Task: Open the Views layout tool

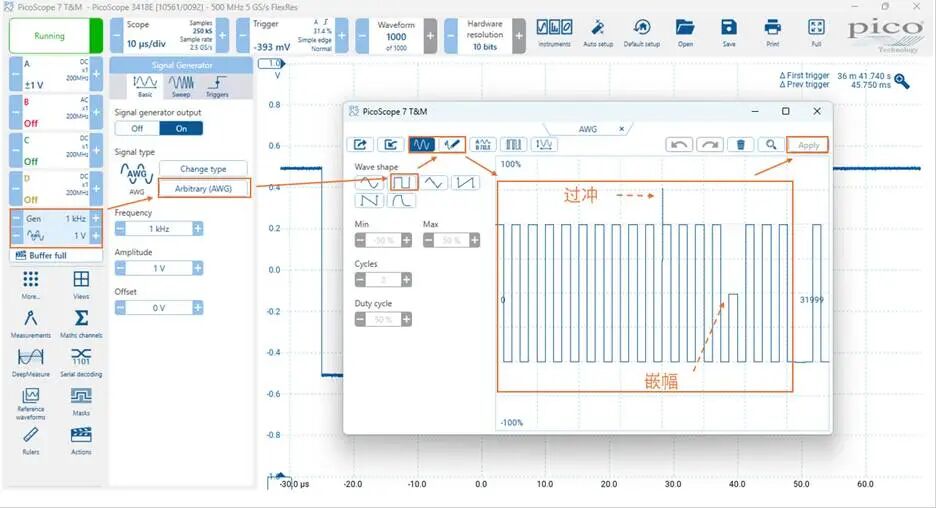Action: coord(81,285)
